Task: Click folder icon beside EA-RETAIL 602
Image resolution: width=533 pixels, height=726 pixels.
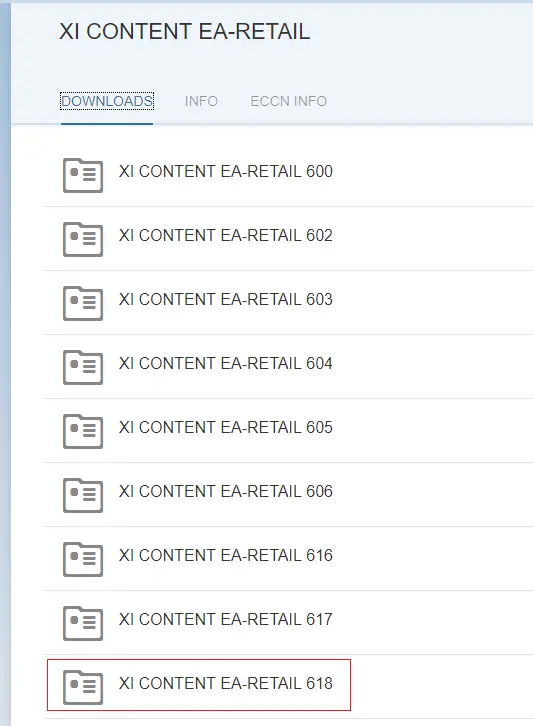Action: [83, 239]
